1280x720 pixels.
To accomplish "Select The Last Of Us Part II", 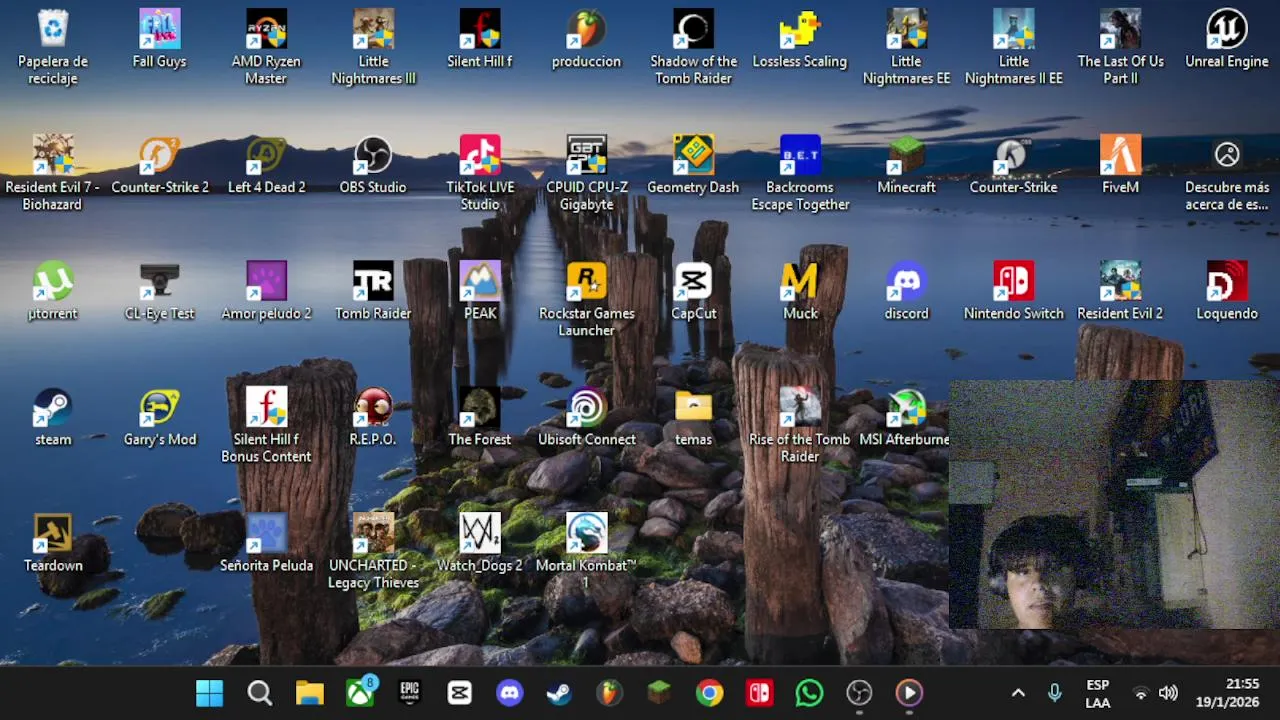I will pyautogui.click(x=1120, y=47).
